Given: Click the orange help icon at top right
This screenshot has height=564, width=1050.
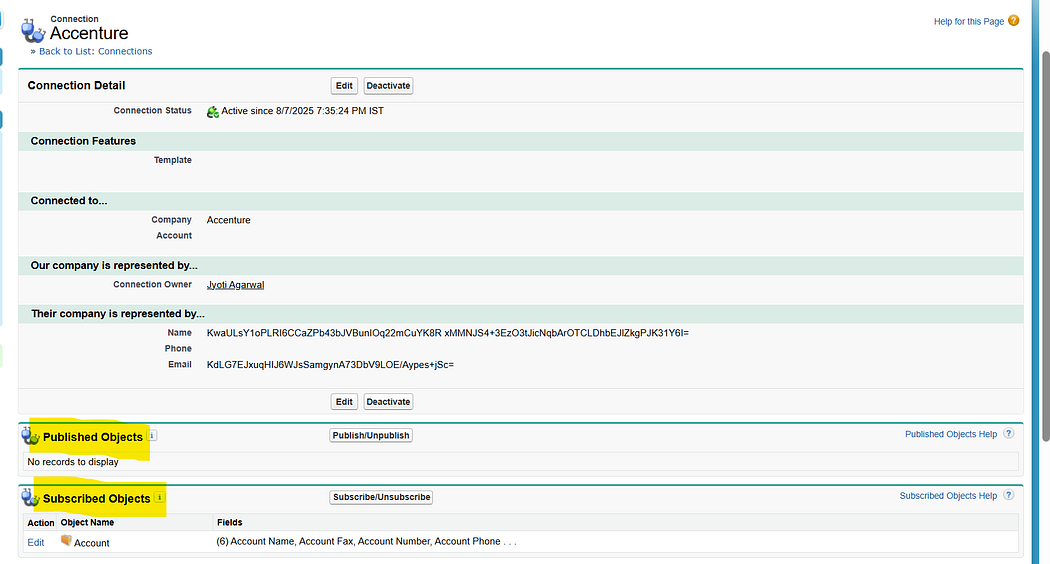Looking at the screenshot, I should click(x=1014, y=21).
